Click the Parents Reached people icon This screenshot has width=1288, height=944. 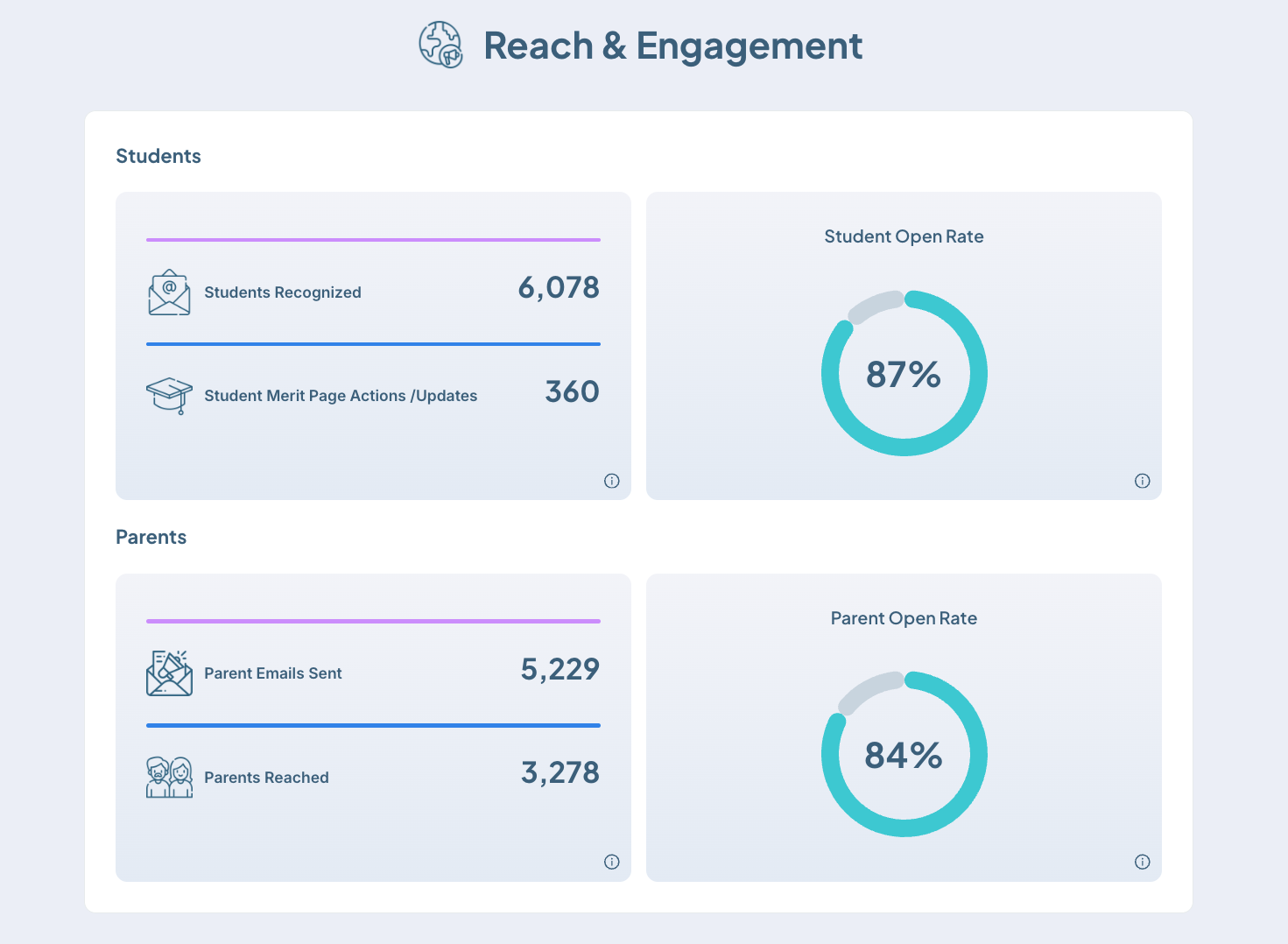[x=169, y=777]
